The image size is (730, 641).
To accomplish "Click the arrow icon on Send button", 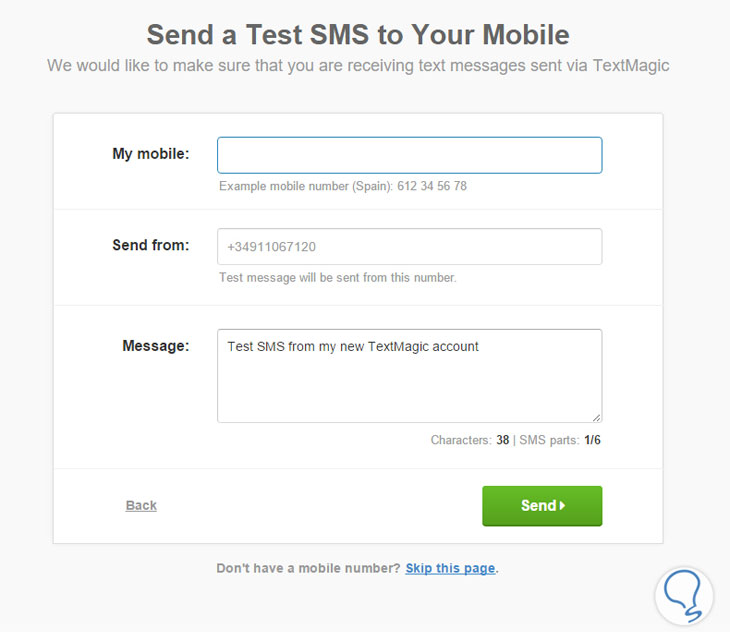I will (x=562, y=506).
